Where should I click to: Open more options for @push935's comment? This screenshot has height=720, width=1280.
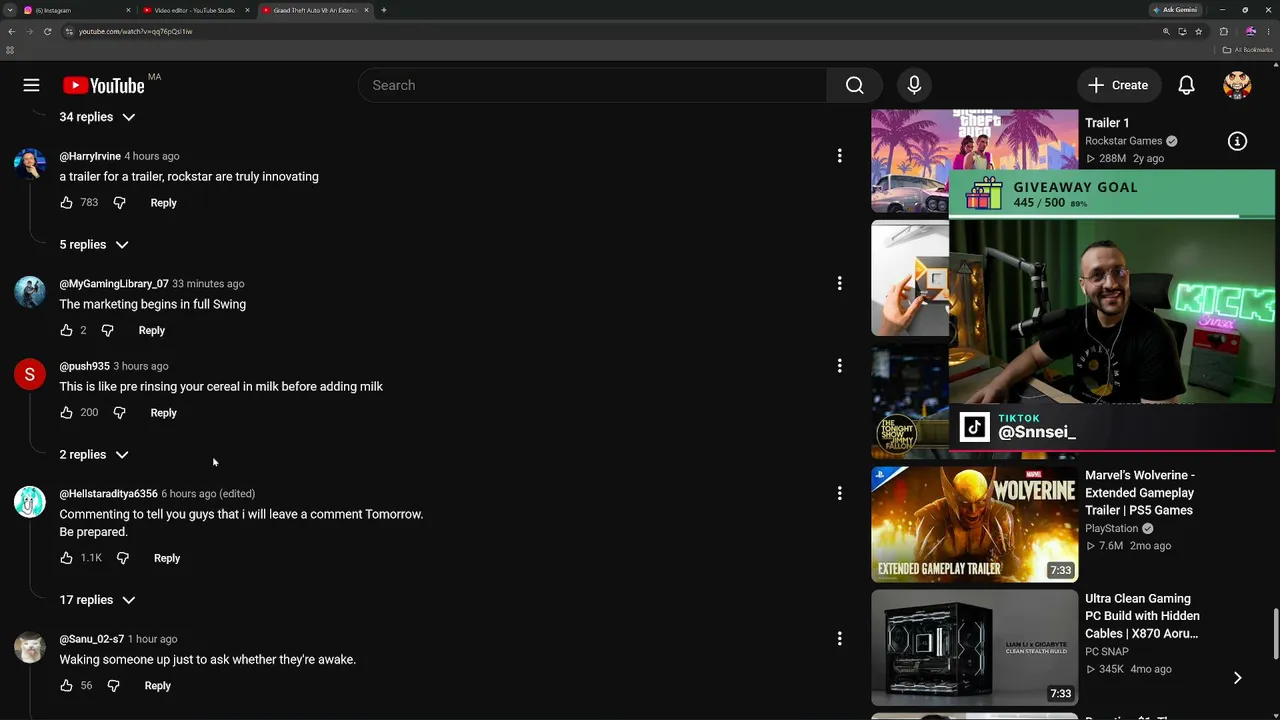click(839, 366)
